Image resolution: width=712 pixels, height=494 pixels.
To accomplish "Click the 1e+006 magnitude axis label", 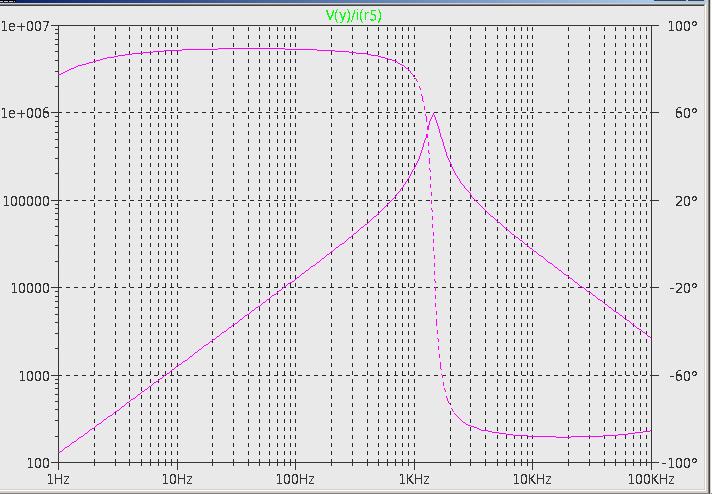I will click(x=25, y=113).
